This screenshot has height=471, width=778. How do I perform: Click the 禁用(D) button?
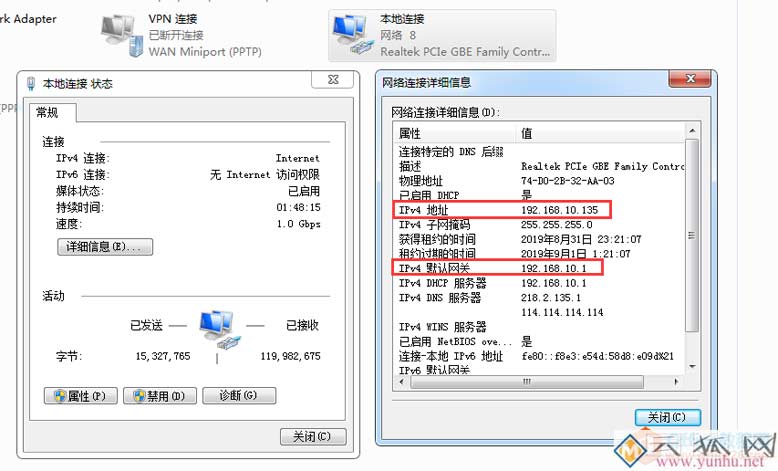pos(160,396)
